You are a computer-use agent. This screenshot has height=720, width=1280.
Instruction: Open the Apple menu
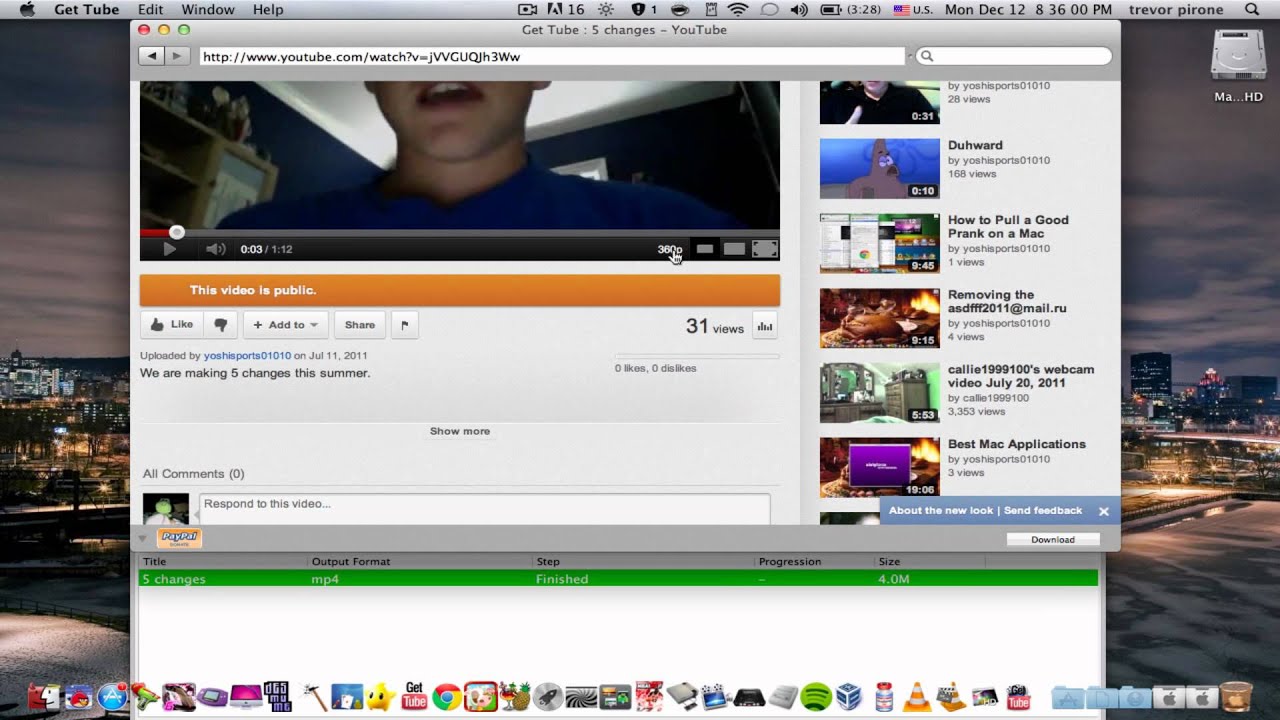tap(27, 10)
